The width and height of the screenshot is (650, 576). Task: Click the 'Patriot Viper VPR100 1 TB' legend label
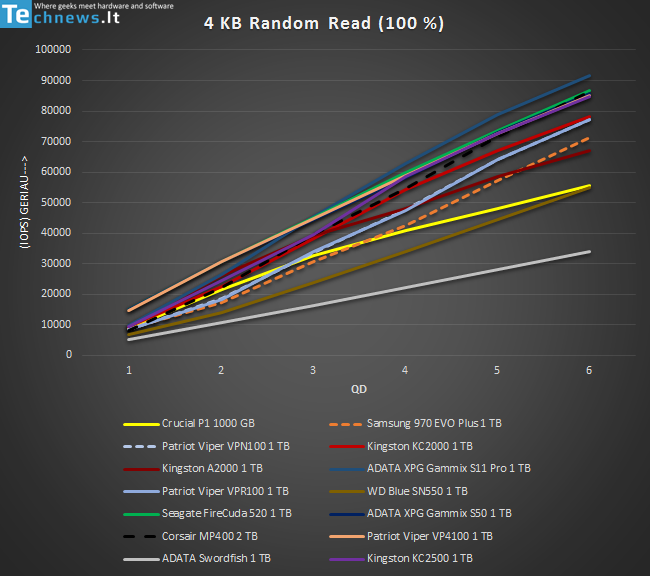[225, 491]
